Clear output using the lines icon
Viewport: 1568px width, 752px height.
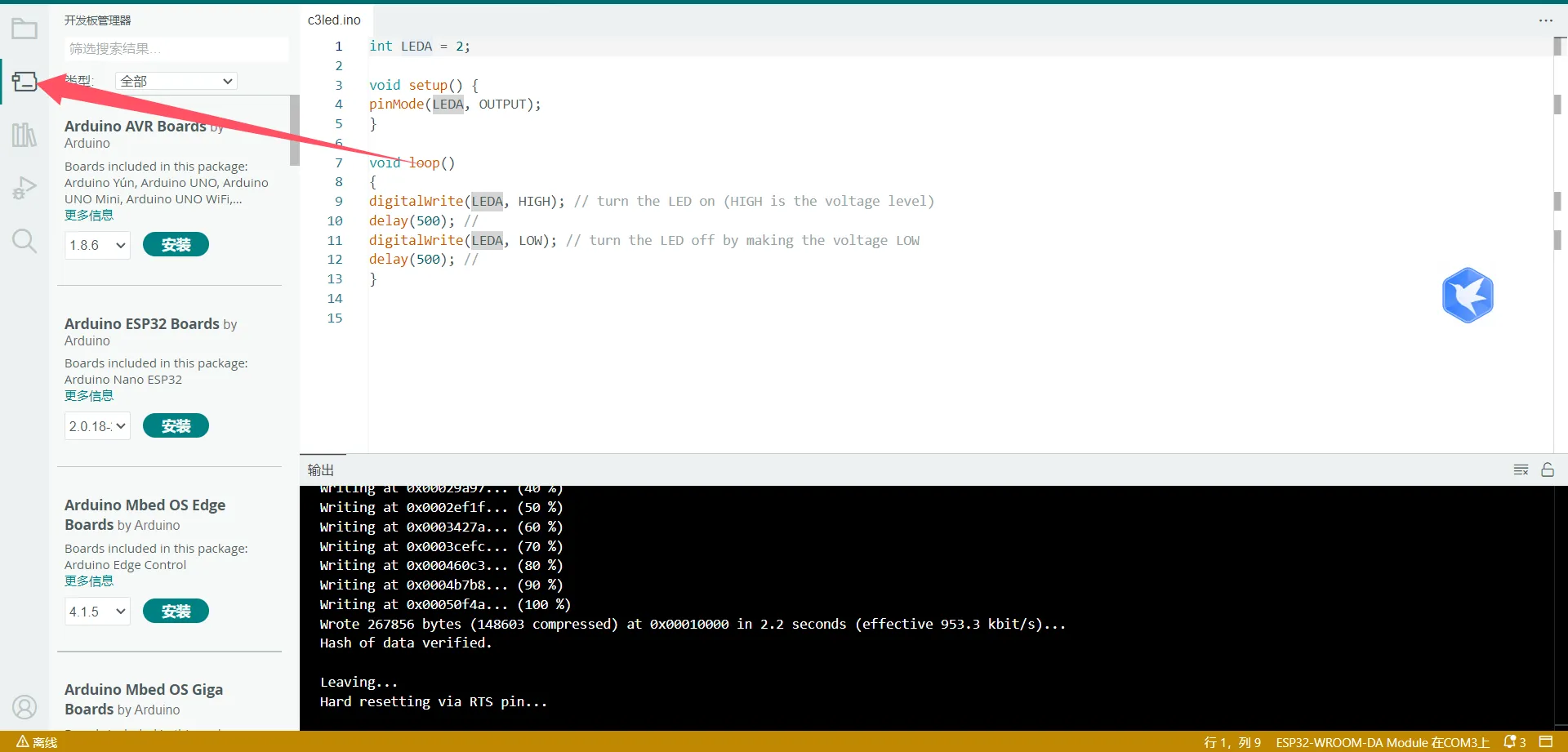tap(1521, 469)
